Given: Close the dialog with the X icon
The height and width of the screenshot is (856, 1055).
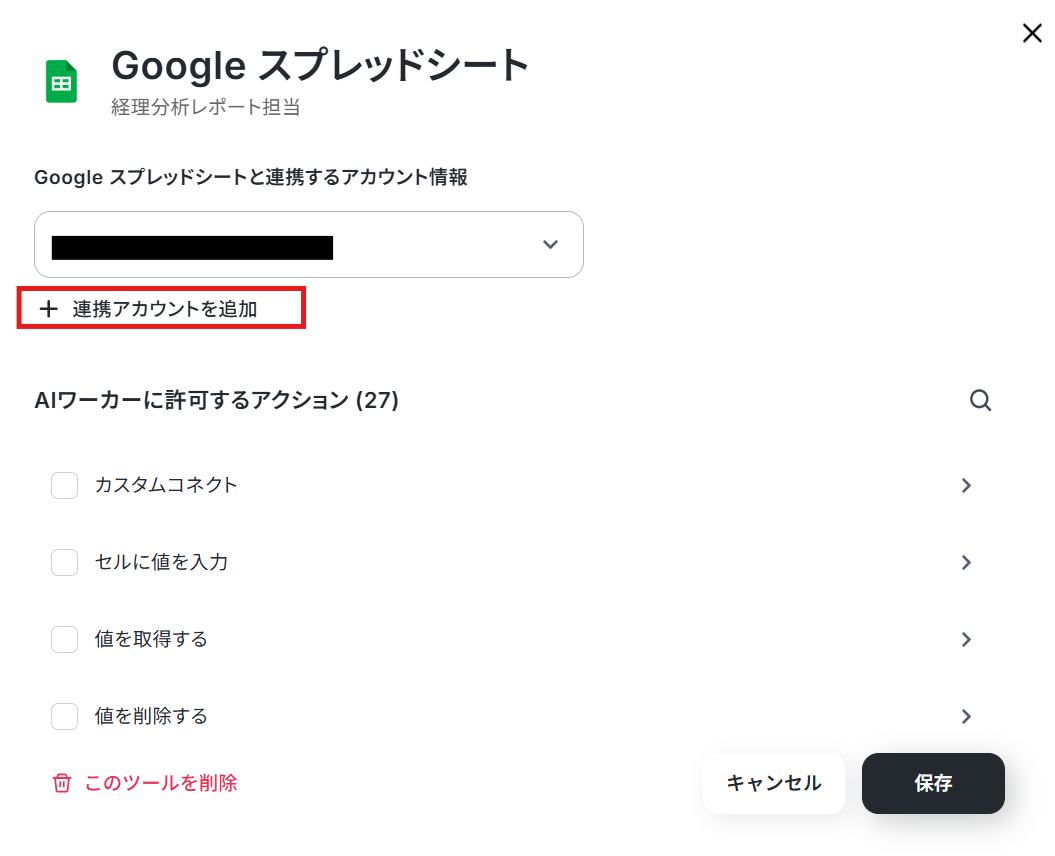Looking at the screenshot, I should pyautogui.click(x=1031, y=33).
